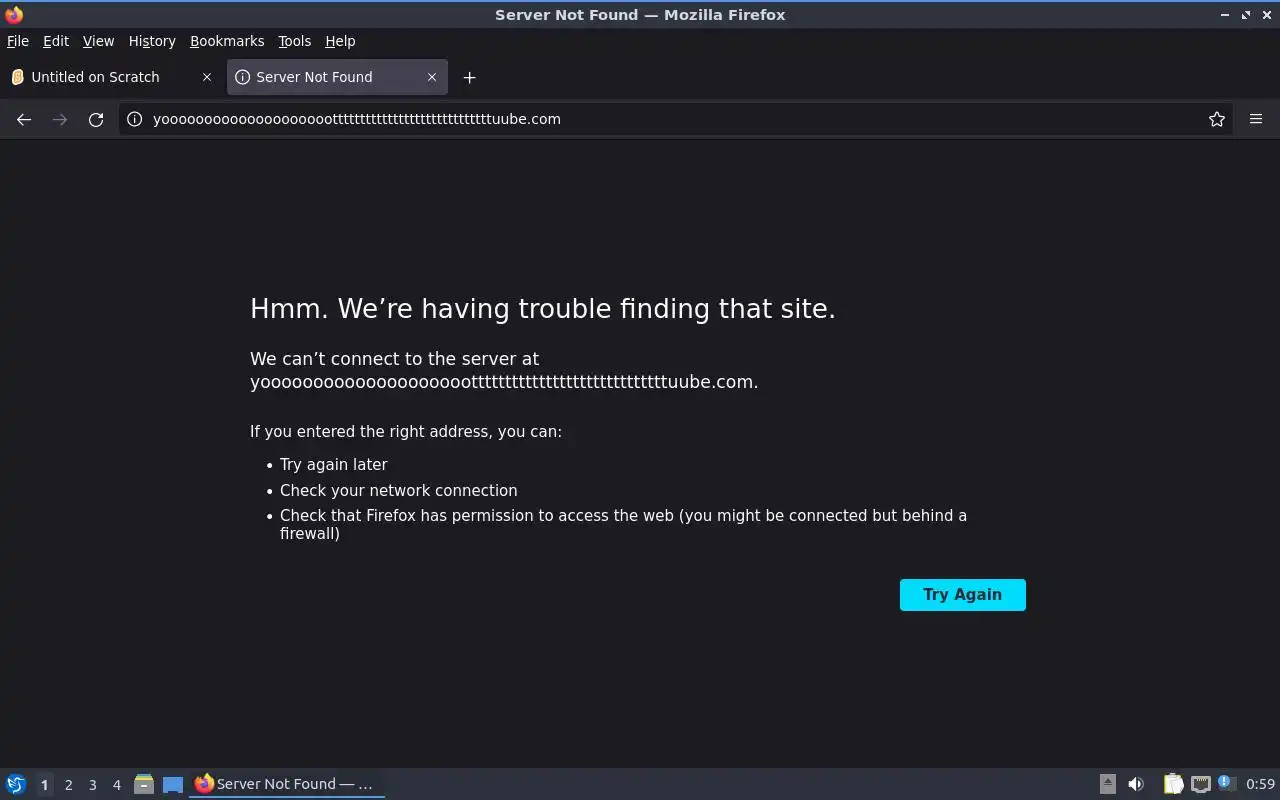Click the "We can't connect to the server at" line
The height and width of the screenshot is (800, 1280).
tap(394, 359)
